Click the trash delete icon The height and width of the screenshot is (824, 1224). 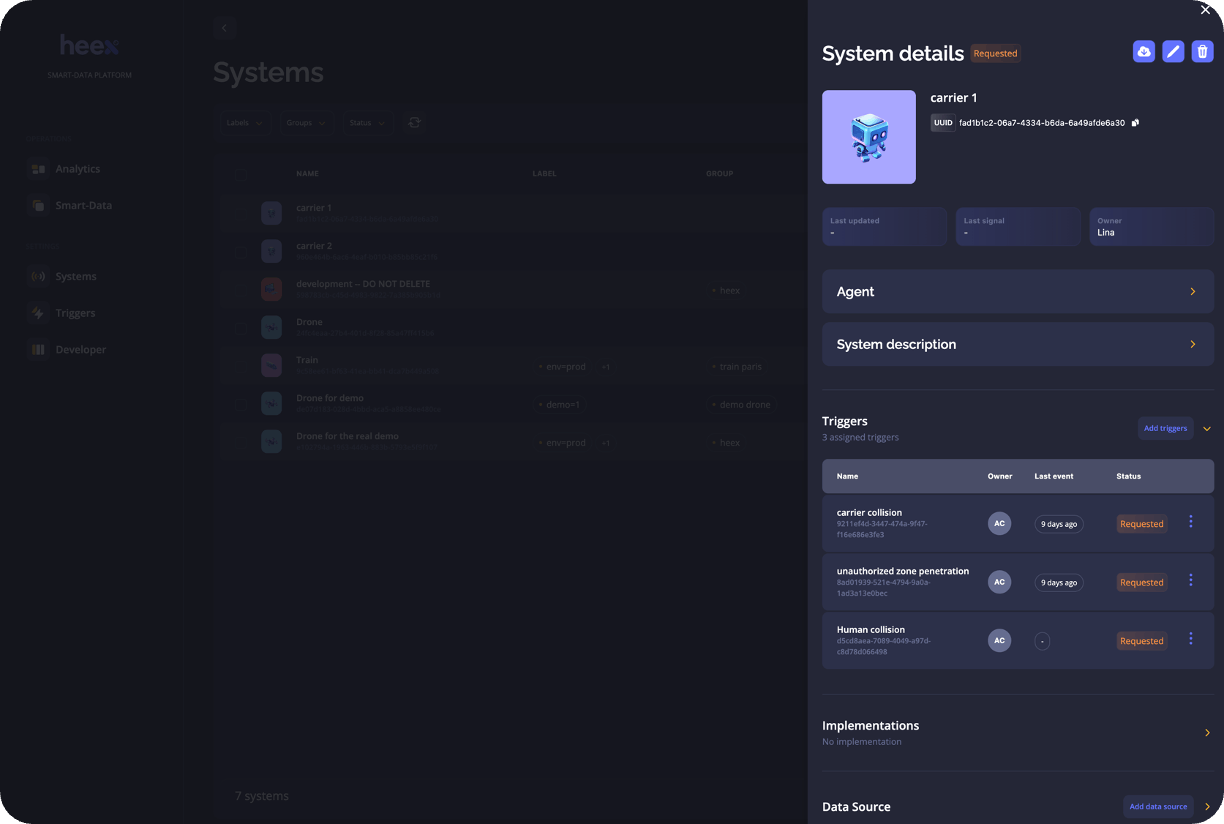tap(1203, 51)
